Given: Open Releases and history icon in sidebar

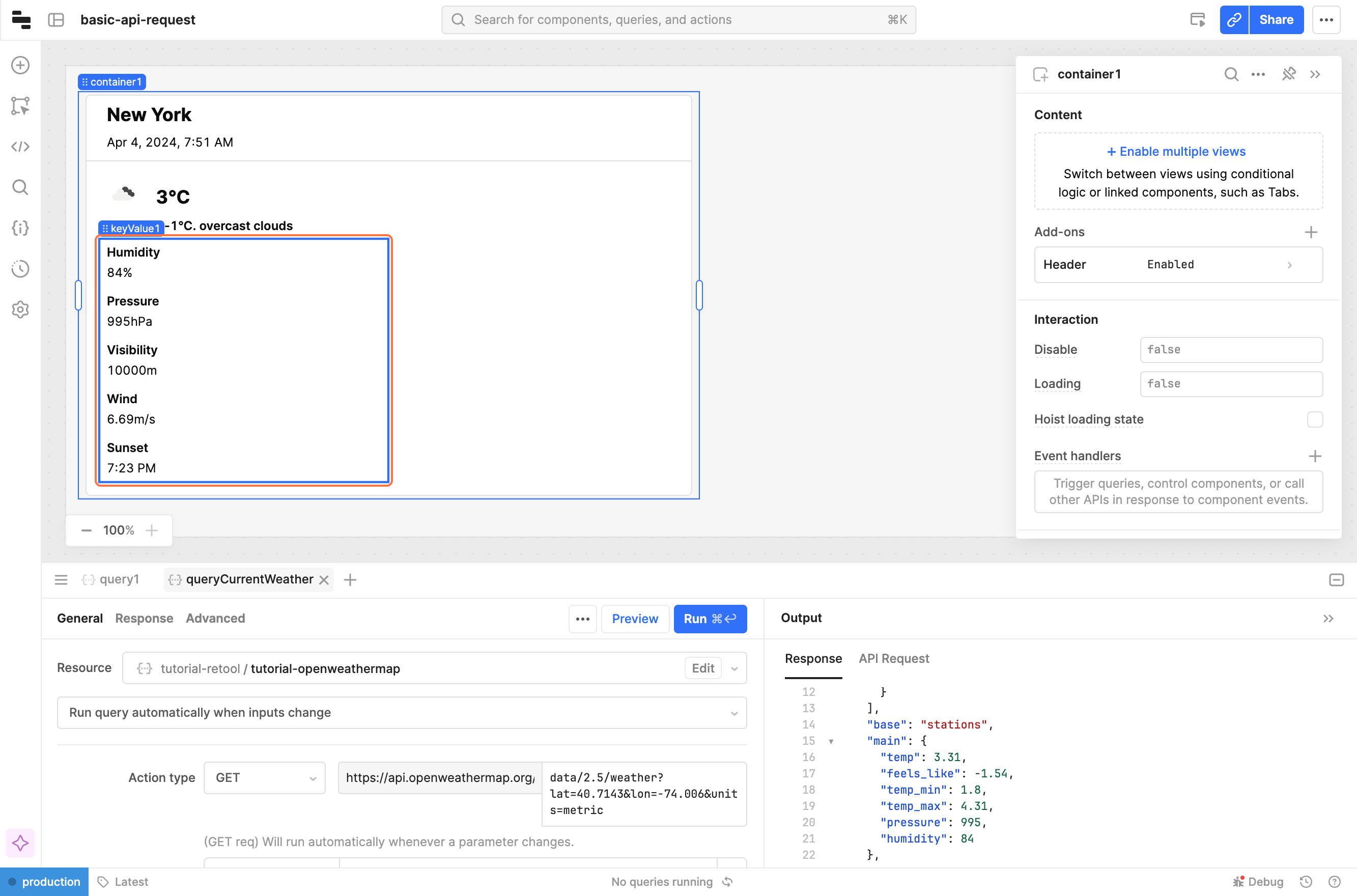Looking at the screenshot, I should coord(20,269).
